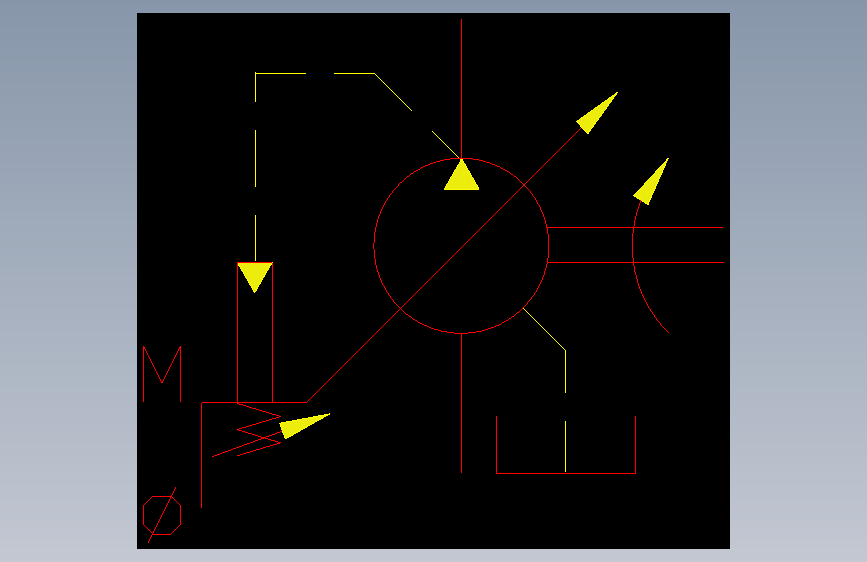Viewport: 867px width, 562px height.
Task: Select the yellow triangle at the circle's top
Action: (462, 175)
